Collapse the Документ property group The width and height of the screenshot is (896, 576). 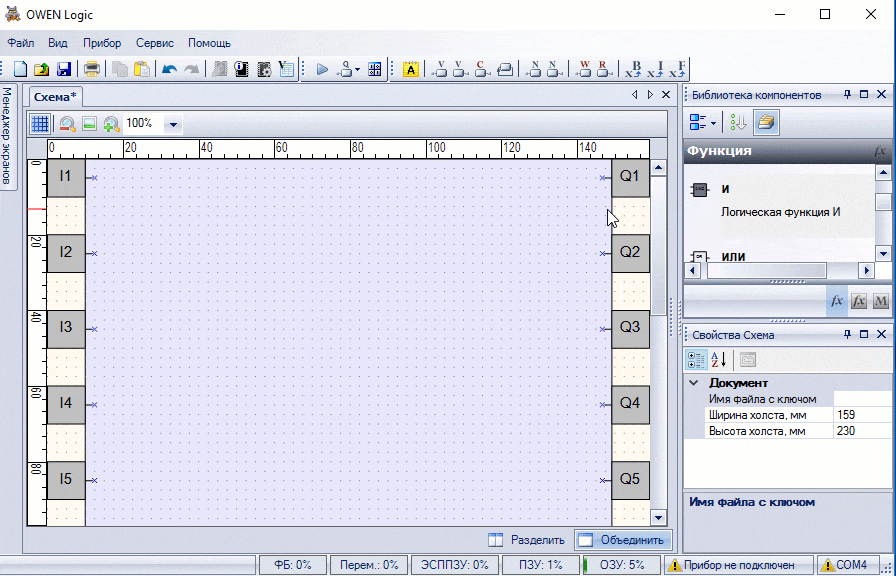(694, 383)
